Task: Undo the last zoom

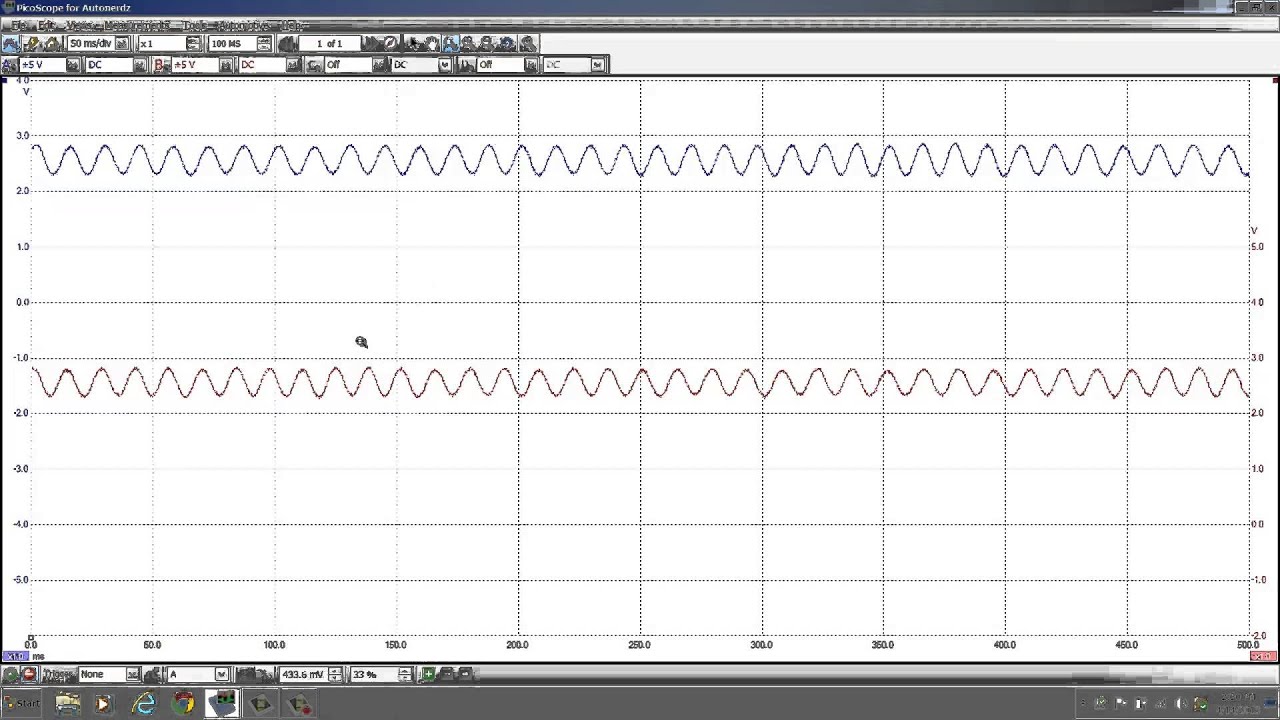Action: pyautogui.click(x=507, y=44)
